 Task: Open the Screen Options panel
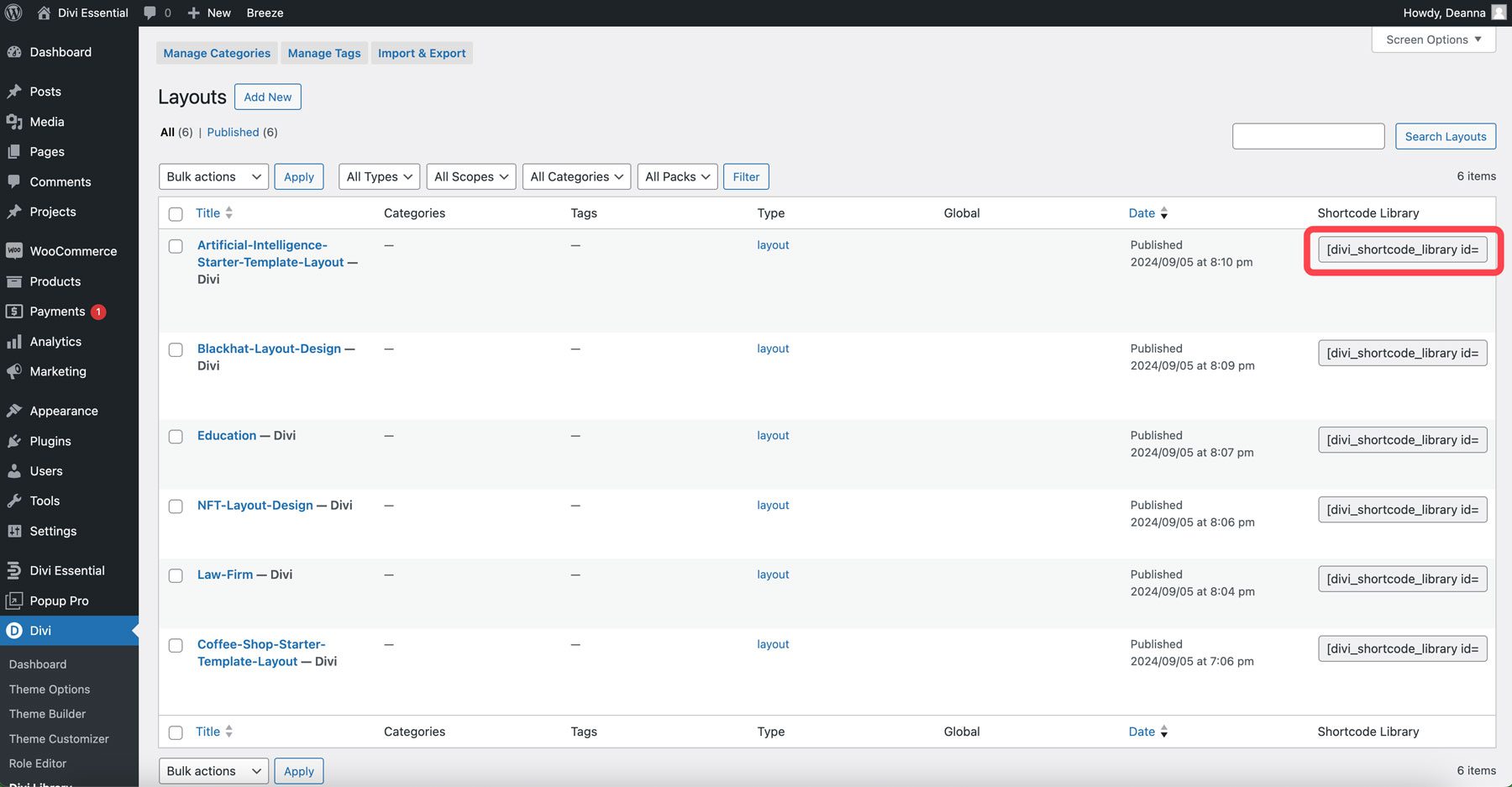click(1432, 39)
